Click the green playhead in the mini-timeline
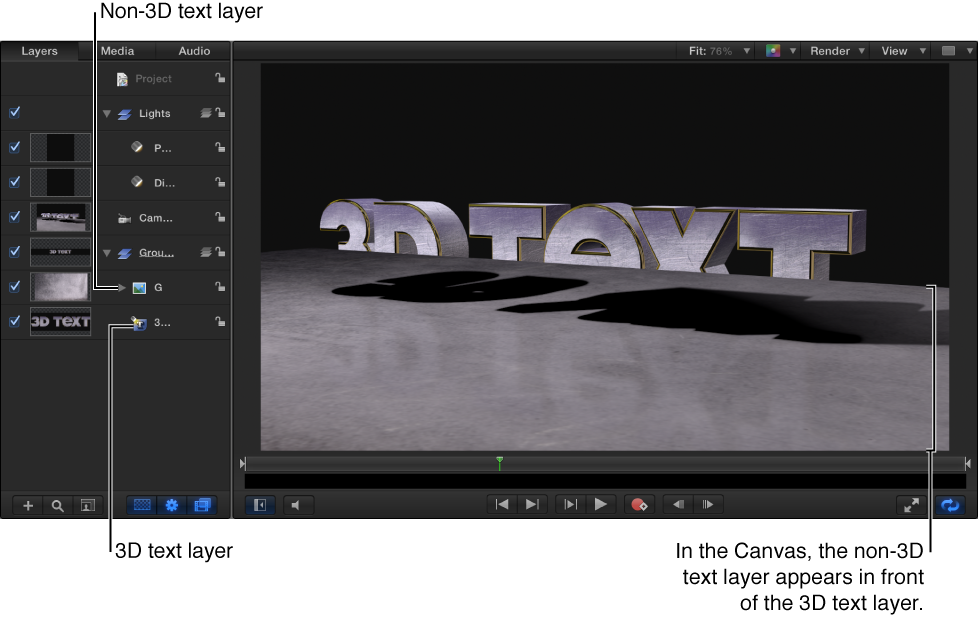Screen dimensions: 980x622 [x=499, y=462]
